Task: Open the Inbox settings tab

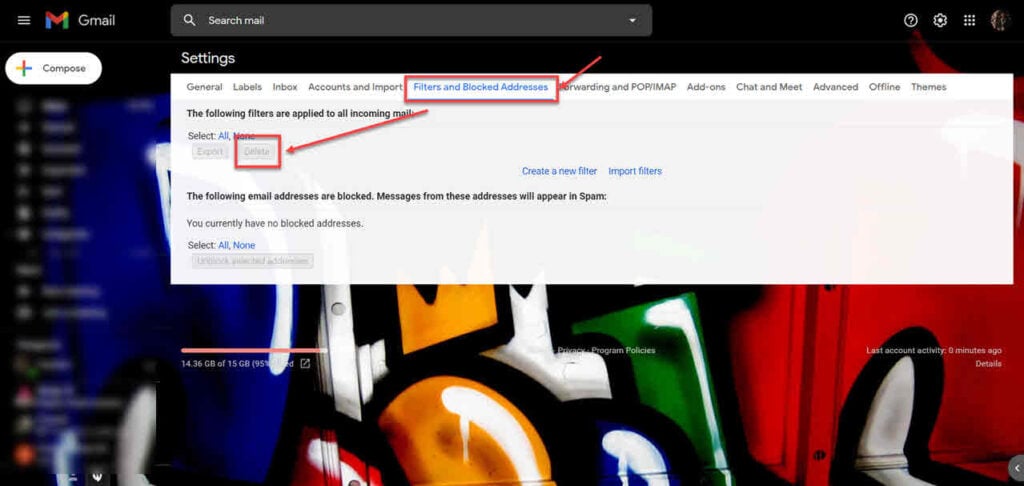Action: click(285, 87)
